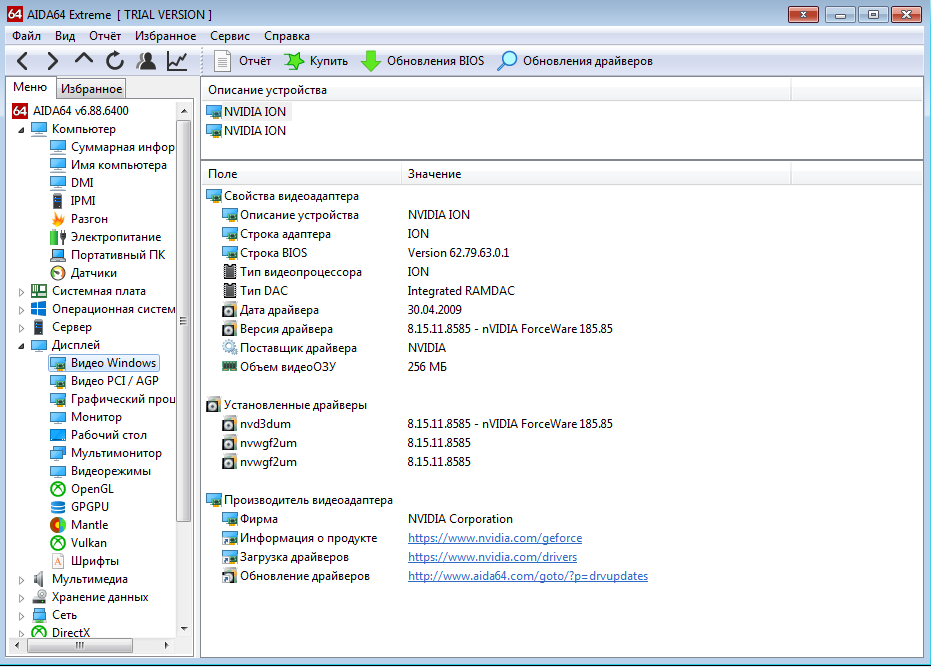Open the Справка menu

(x=287, y=36)
